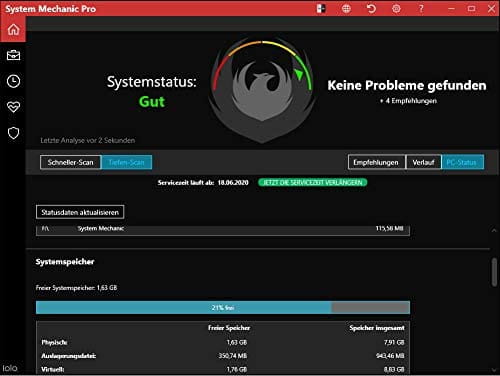Image resolution: width=500 pixels, height=376 pixels.
Task: Click the '350,74 MB' free pagefile value
Action: coord(233,356)
